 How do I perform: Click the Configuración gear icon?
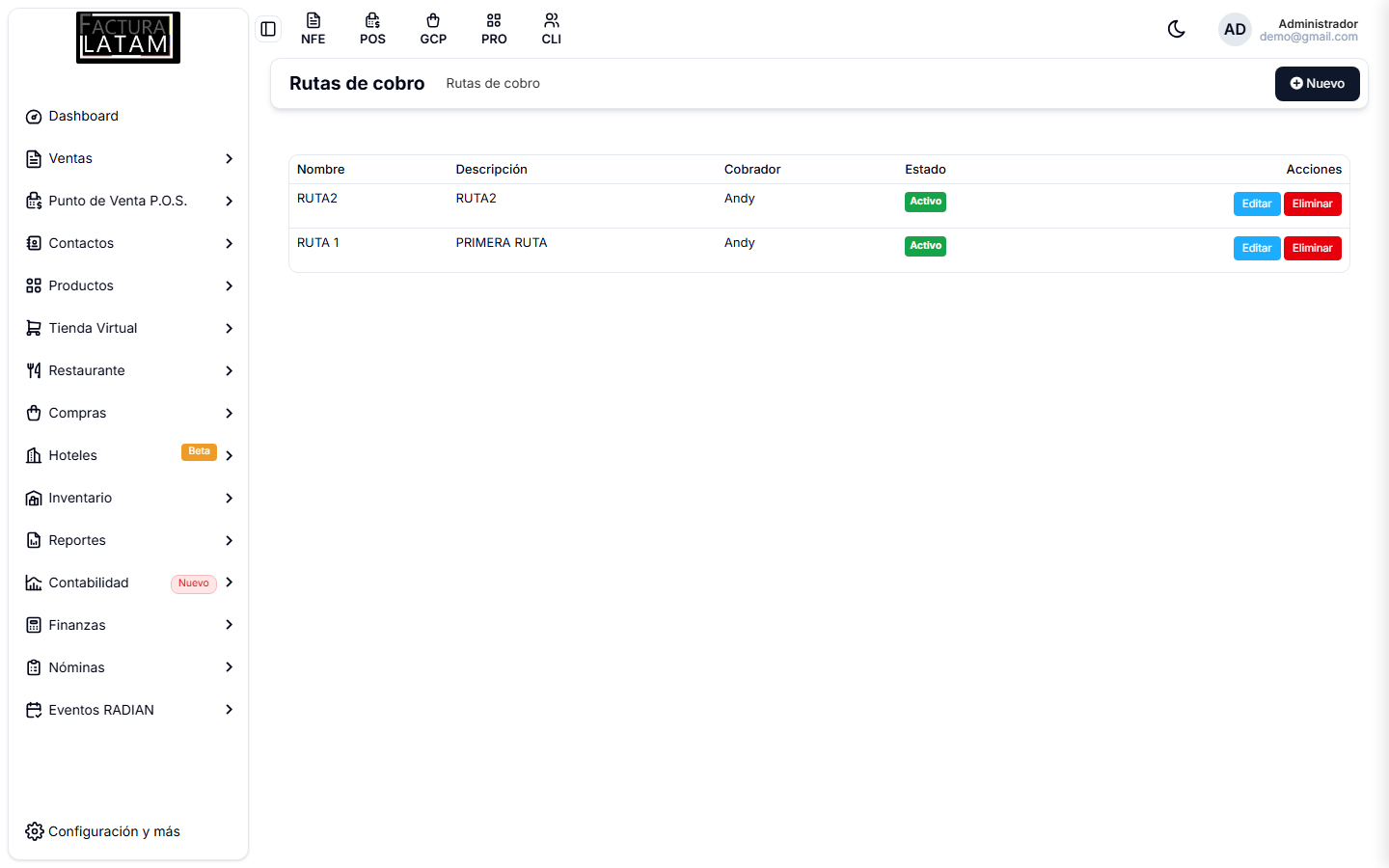35,831
